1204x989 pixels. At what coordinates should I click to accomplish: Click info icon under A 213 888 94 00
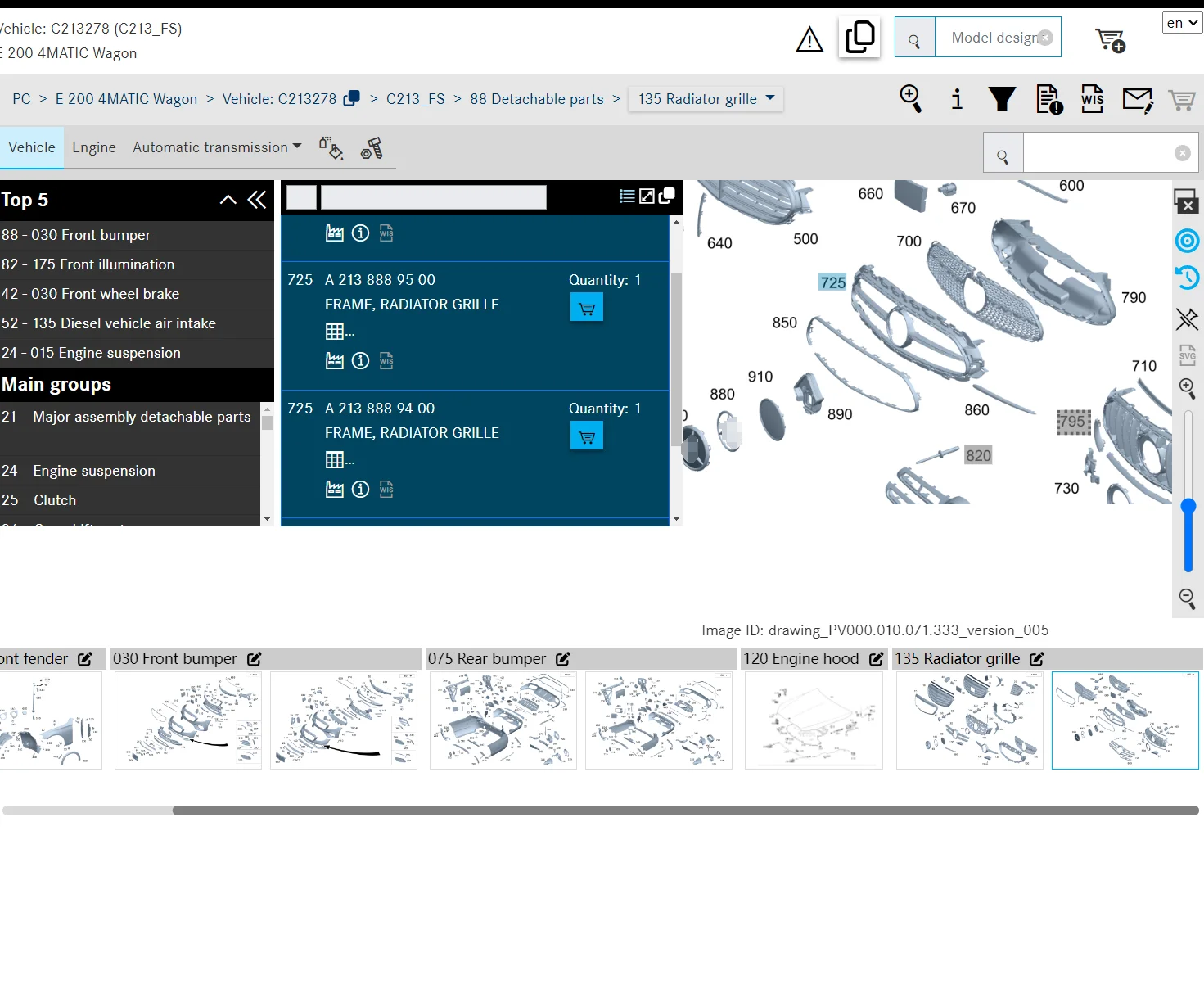click(x=360, y=490)
